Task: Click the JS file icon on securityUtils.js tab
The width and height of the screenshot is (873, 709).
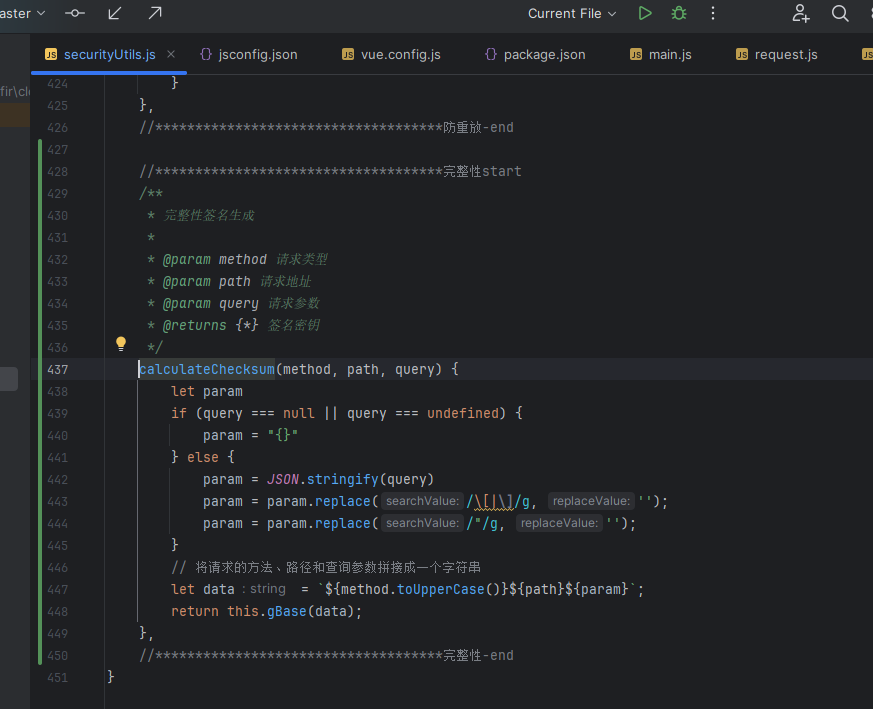Action: tap(51, 55)
